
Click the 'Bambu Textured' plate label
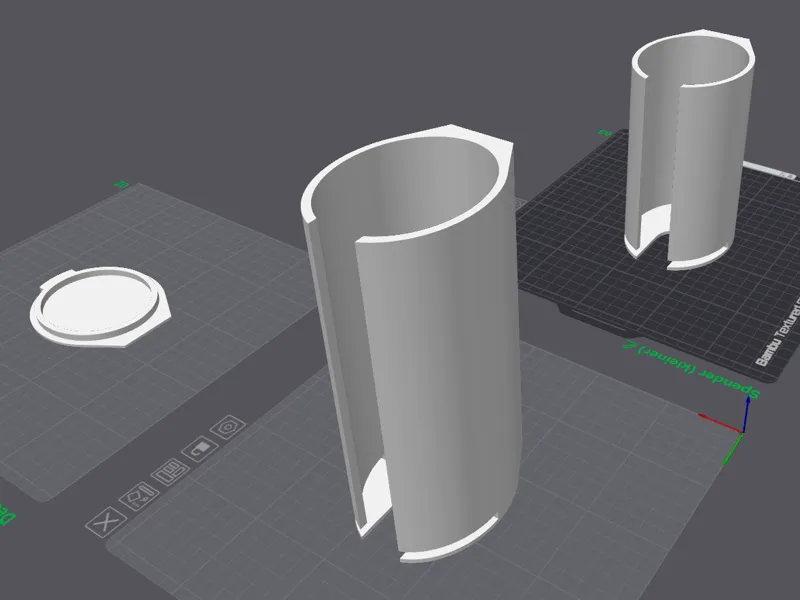point(777,333)
